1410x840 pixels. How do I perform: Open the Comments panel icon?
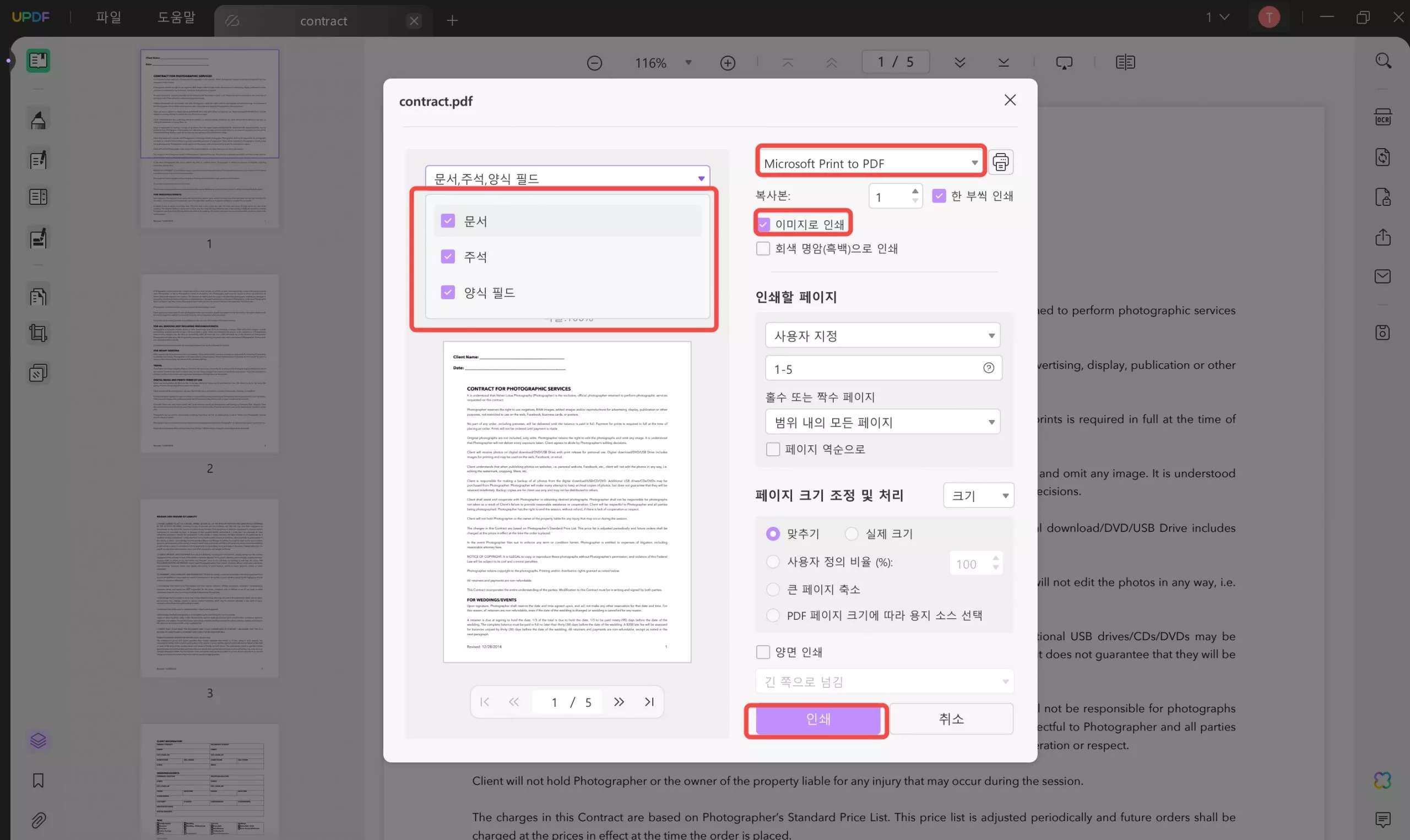[1383, 819]
